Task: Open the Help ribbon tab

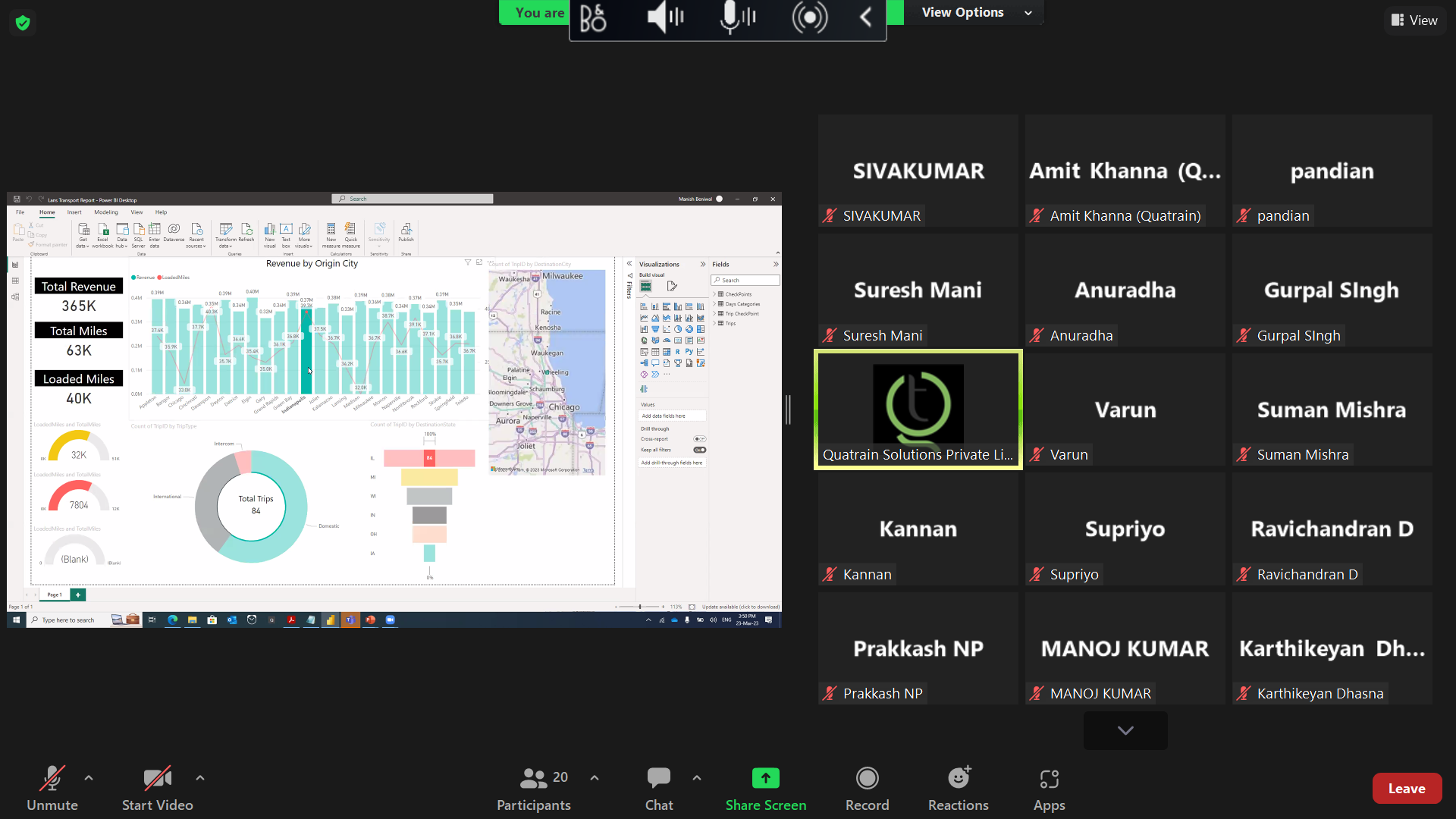Action: (x=161, y=212)
